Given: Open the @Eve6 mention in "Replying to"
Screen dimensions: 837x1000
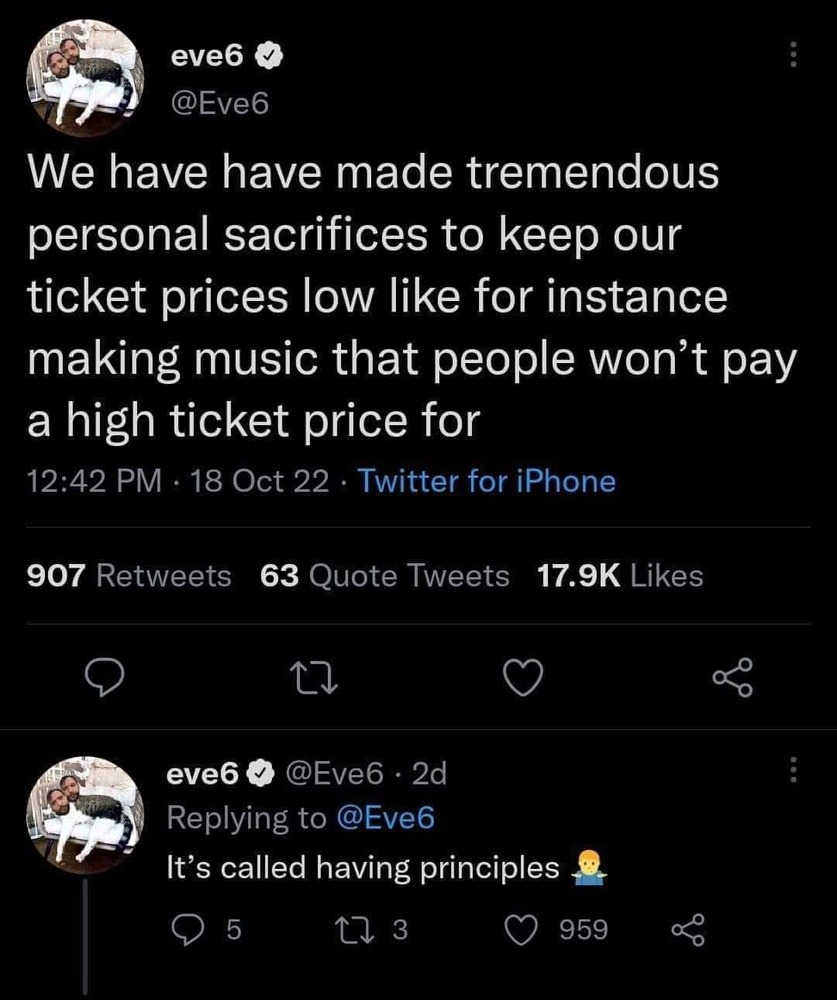Looking at the screenshot, I should (381, 817).
